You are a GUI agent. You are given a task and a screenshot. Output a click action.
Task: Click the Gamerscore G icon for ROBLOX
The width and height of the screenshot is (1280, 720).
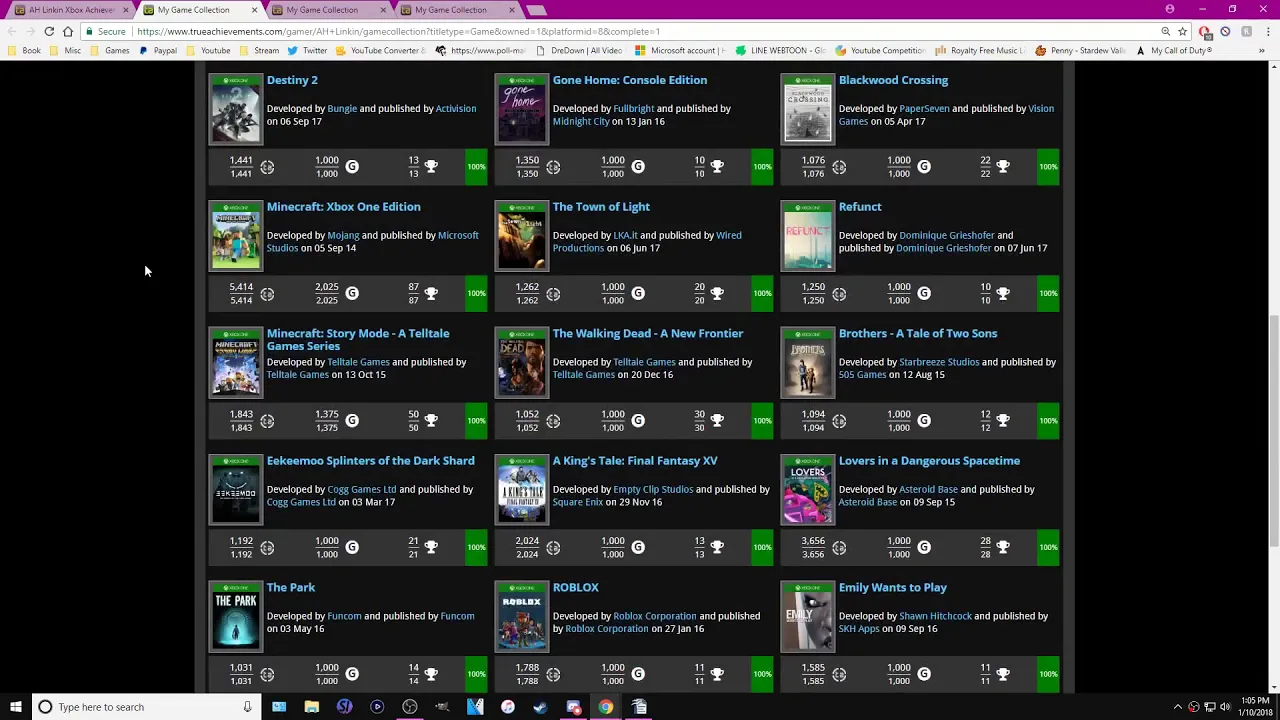click(638, 675)
